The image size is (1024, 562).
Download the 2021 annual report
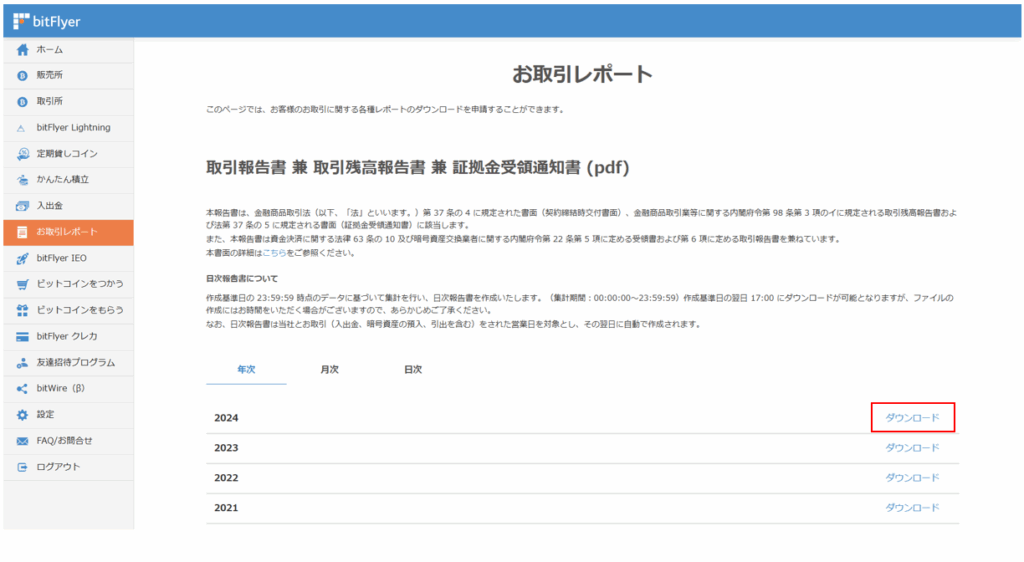(x=912, y=508)
